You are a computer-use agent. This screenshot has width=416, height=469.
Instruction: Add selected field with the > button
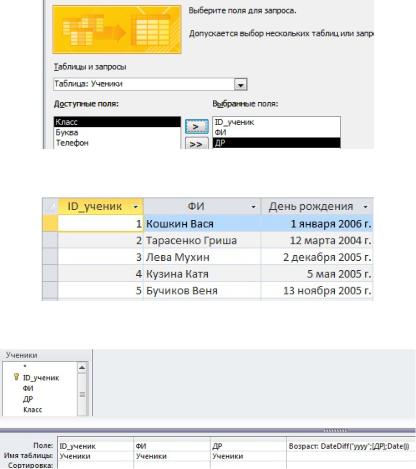click(197, 126)
